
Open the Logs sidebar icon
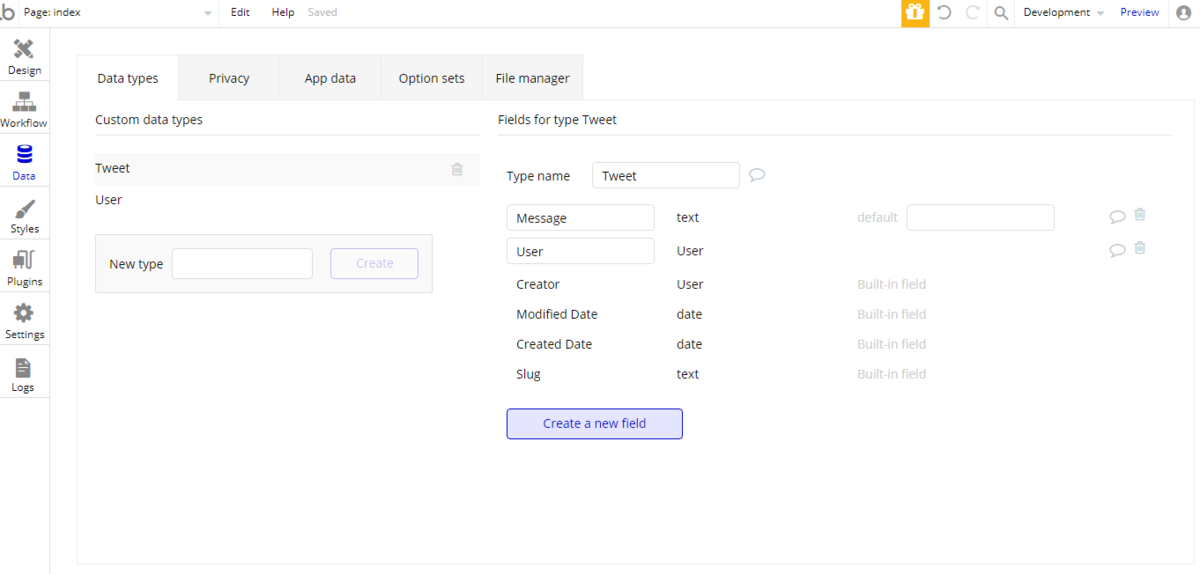[x=24, y=367]
